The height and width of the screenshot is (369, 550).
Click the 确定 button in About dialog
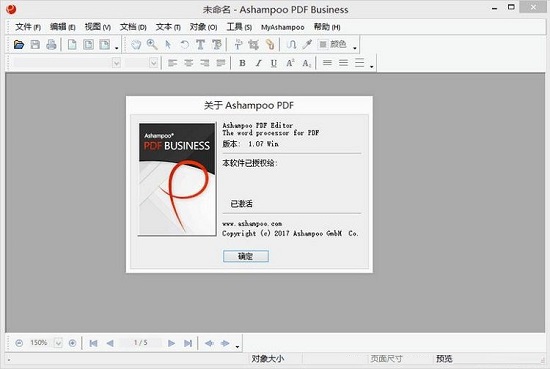pyautogui.click(x=246, y=256)
